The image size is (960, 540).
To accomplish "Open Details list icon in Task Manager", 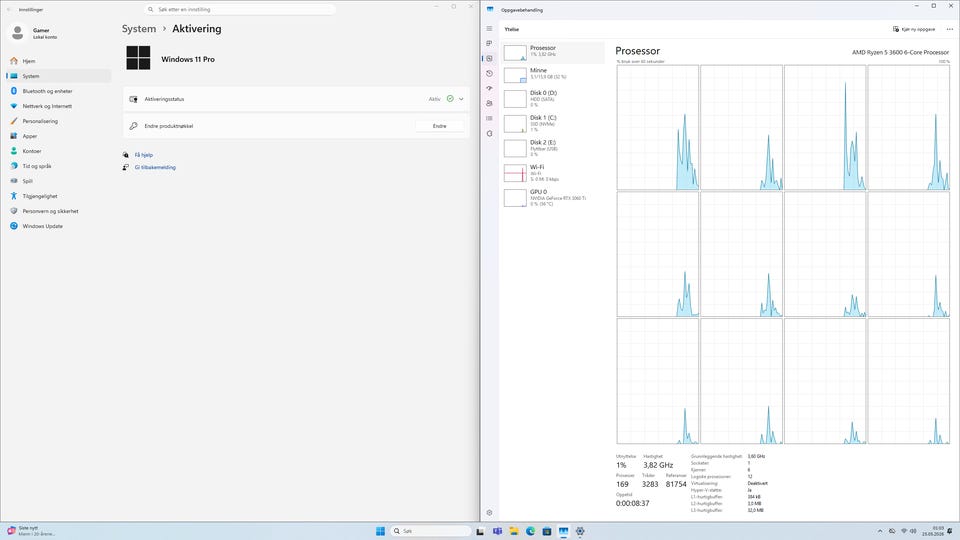I will (x=489, y=118).
